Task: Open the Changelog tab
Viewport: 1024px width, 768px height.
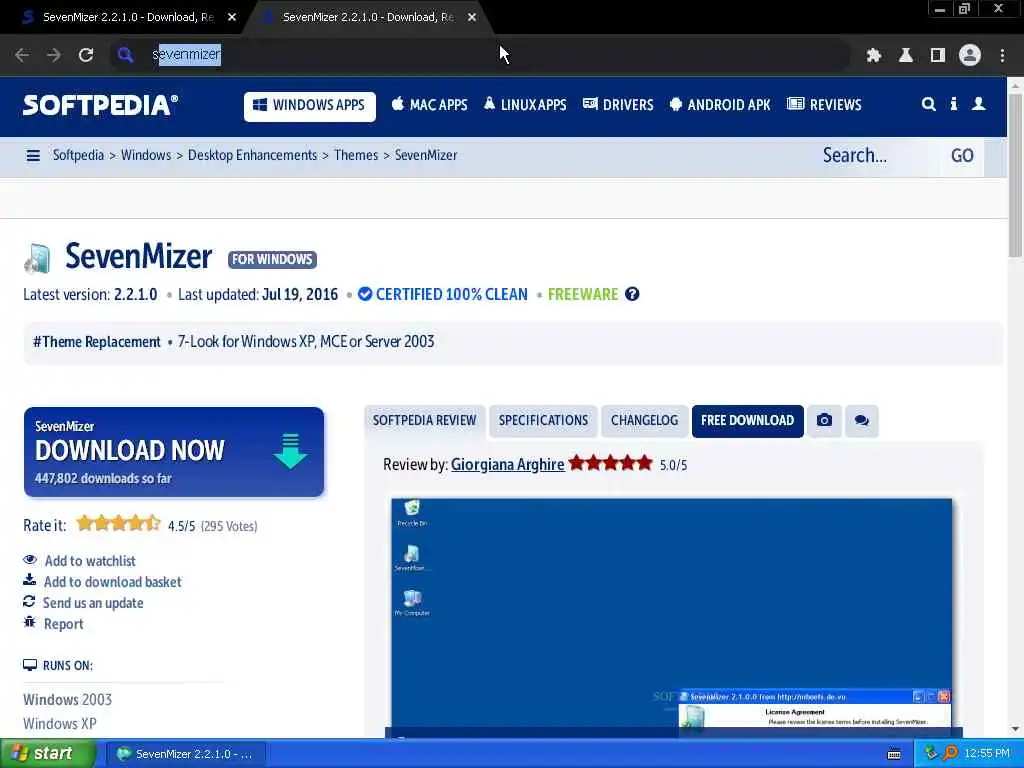Action: click(645, 421)
